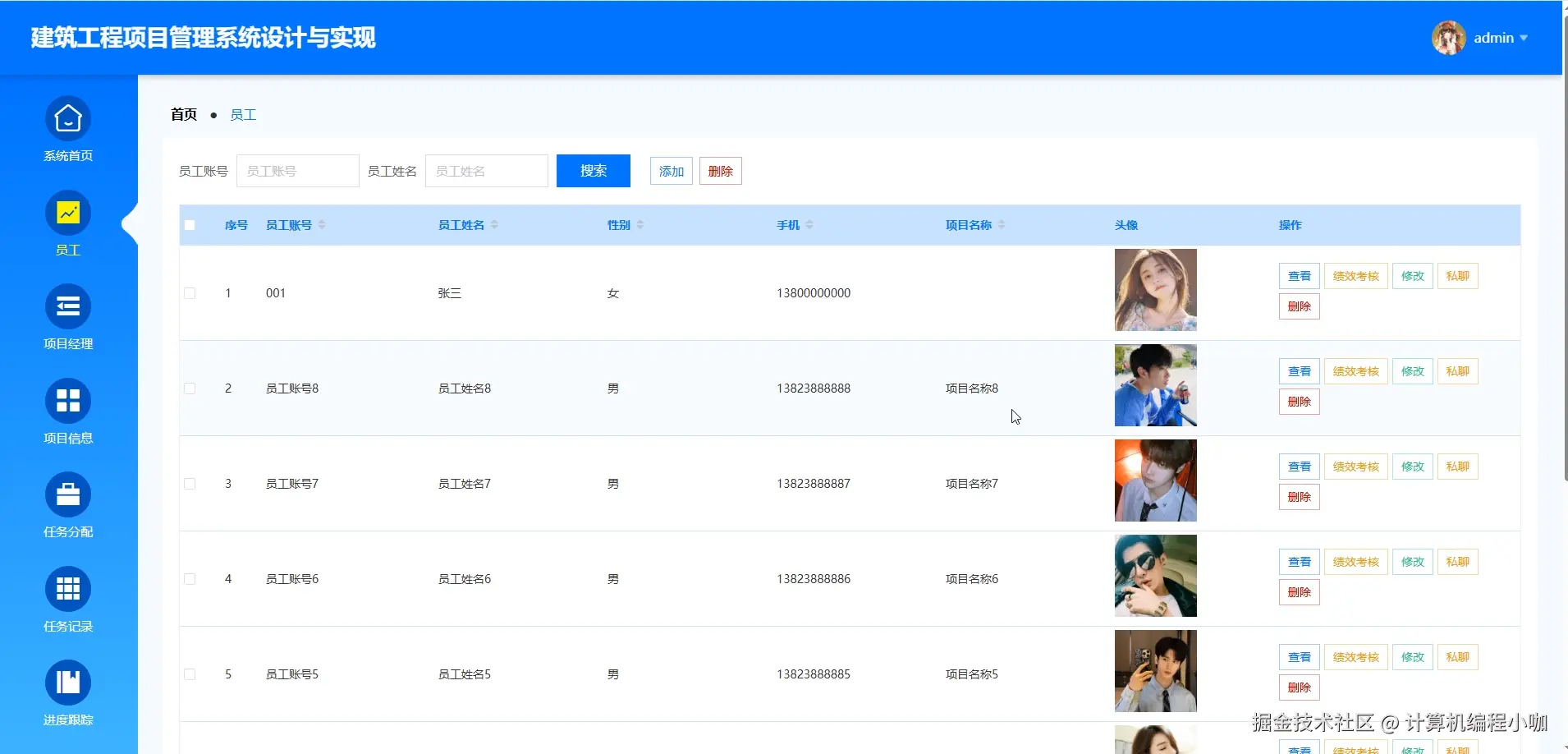Click 删除 in the 员工姓名6 row
Screen dimensions: 1568x754
pyautogui.click(x=1300, y=592)
